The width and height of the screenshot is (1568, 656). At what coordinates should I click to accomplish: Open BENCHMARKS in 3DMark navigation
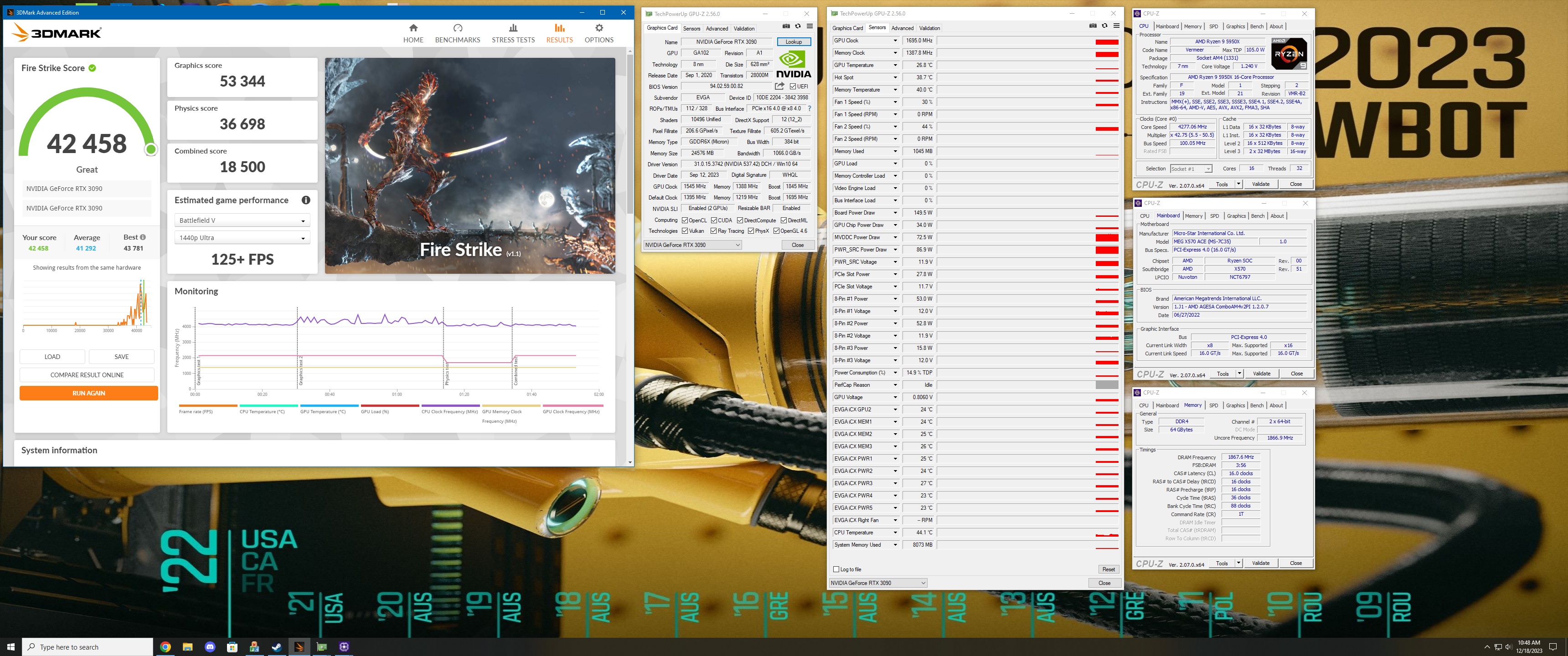457,33
